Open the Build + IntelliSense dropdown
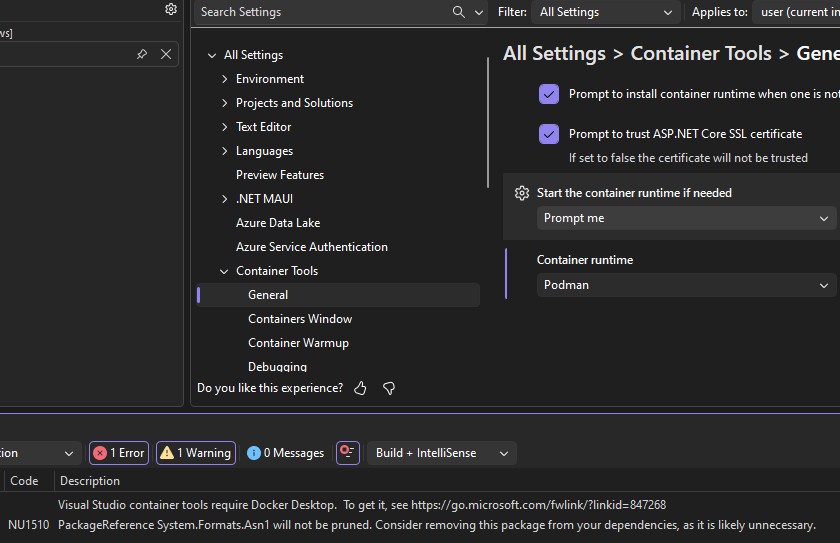Image resolution: width=840 pixels, height=543 pixels. [442, 453]
